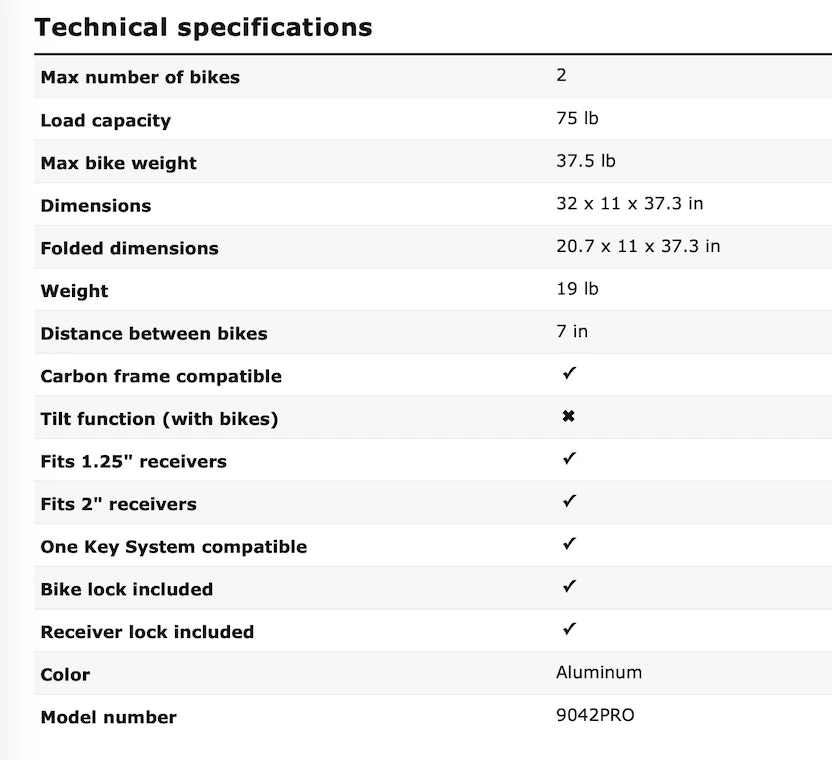Click the One Key System compatible label
The width and height of the screenshot is (832, 760).
pos(173,547)
